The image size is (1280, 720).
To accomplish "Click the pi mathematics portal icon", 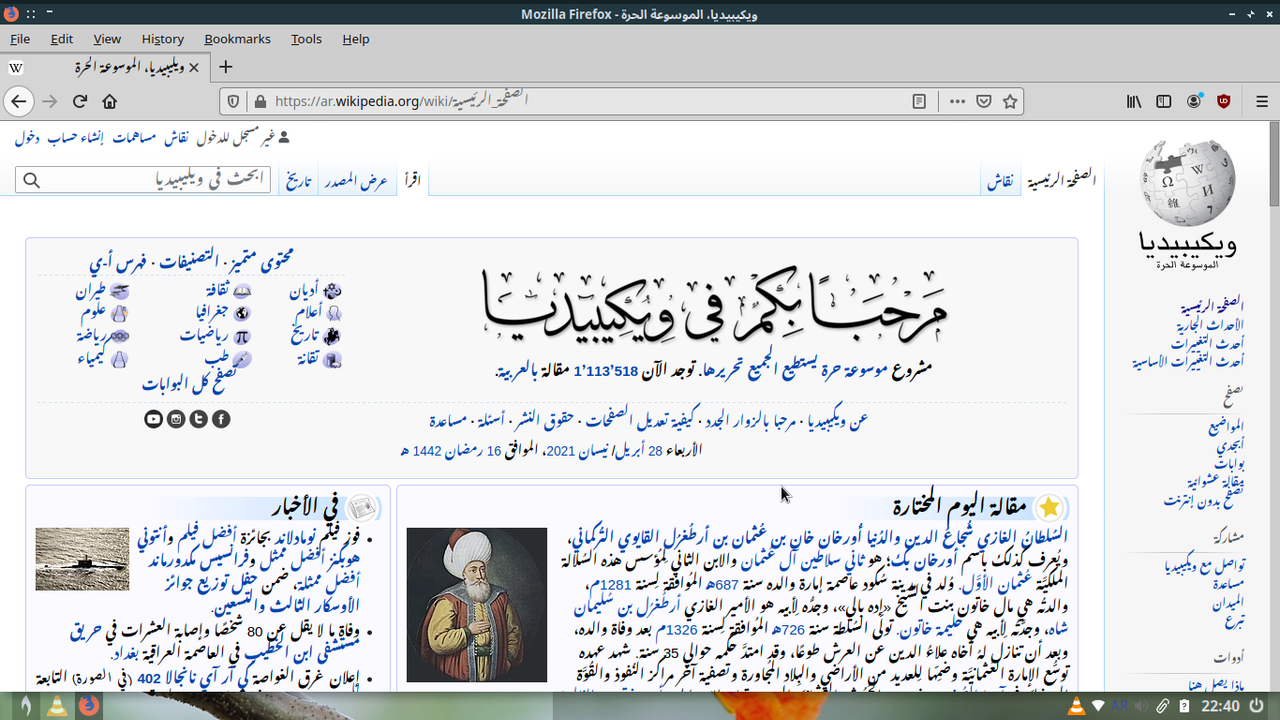I will [x=242, y=336].
